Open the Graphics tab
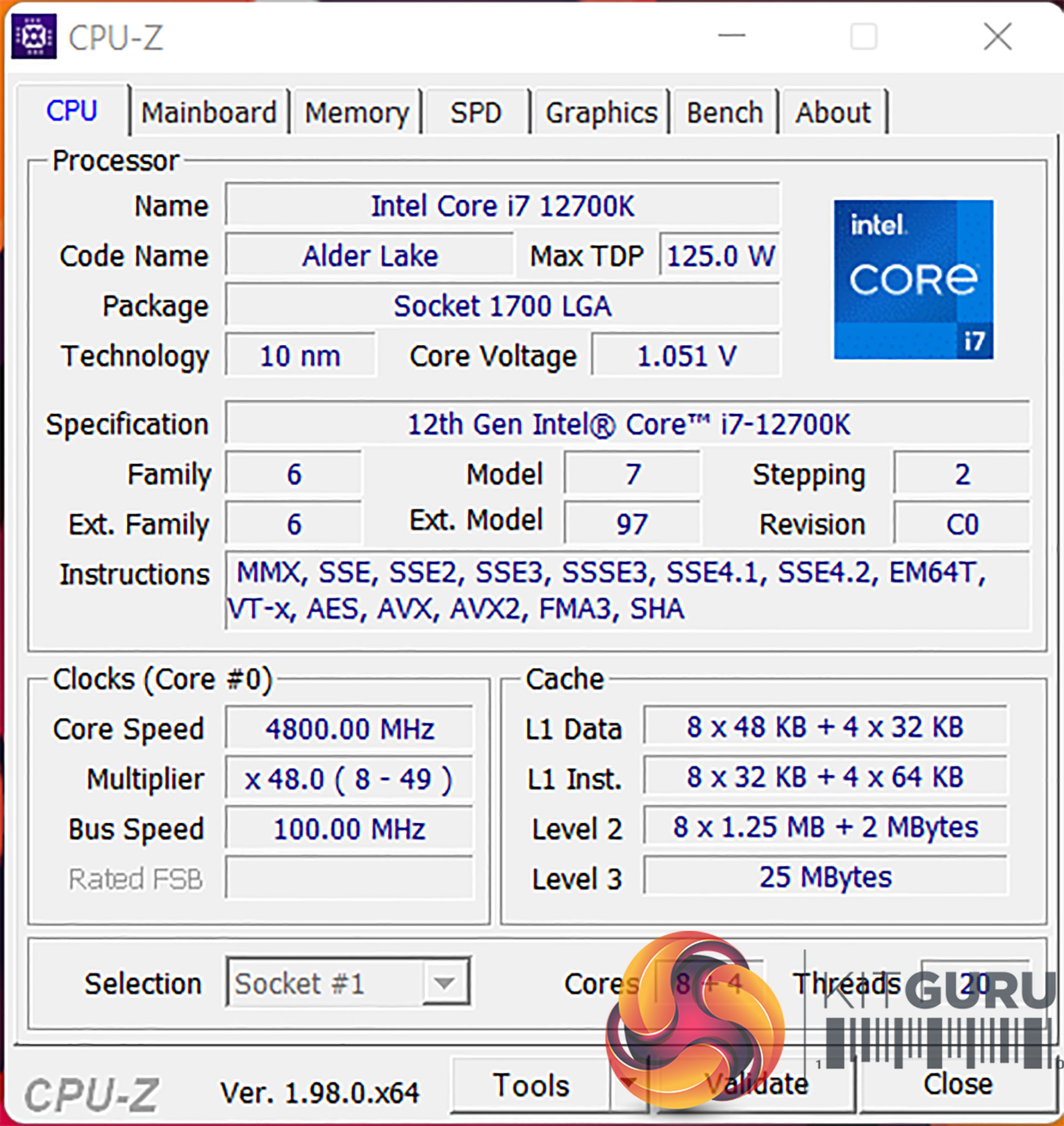1064x1126 pixels. [x=601, y=113]
